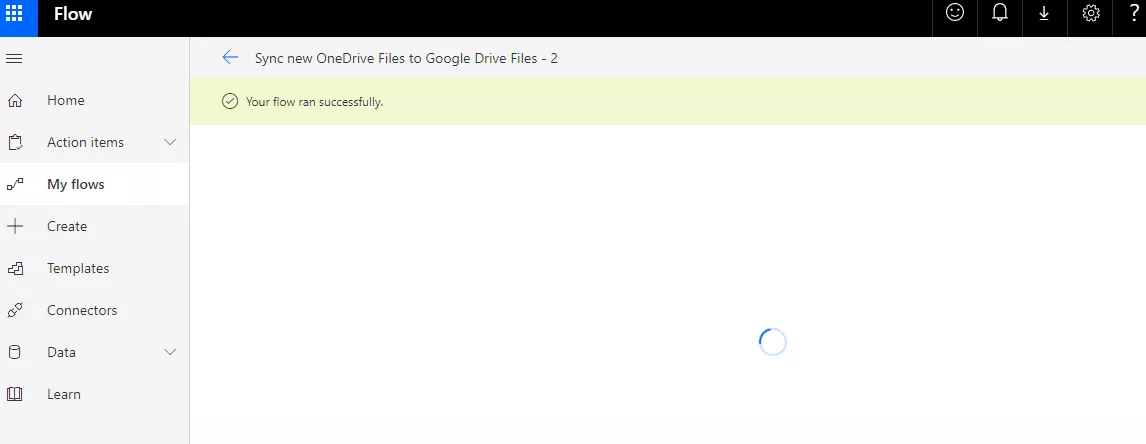This screenshot has width=1146, height=444.
Task: Expand the Action items chevron
Action: point(170,142)
